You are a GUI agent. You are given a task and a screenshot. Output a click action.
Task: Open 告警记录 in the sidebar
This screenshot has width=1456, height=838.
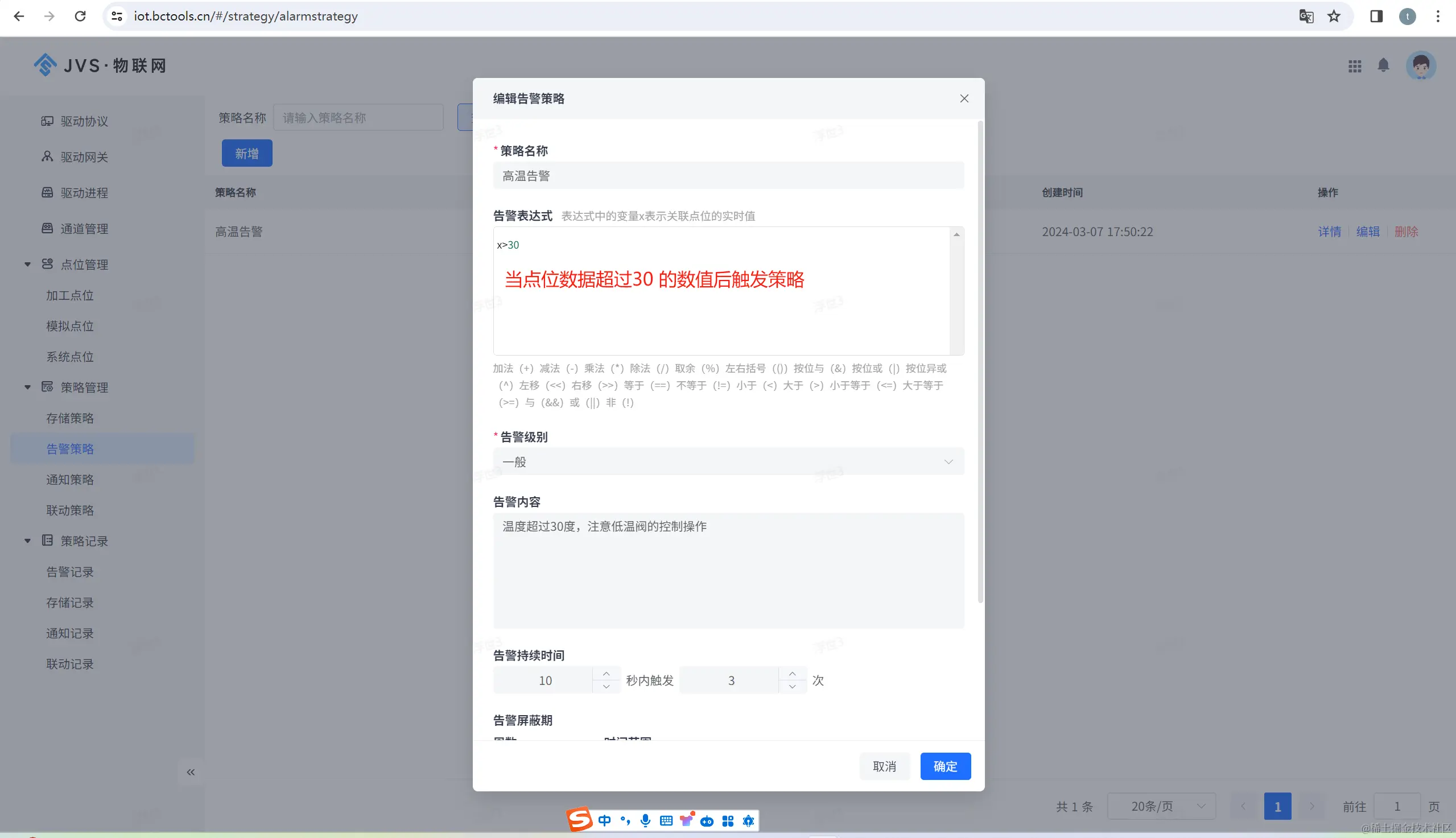click(69, 572)
